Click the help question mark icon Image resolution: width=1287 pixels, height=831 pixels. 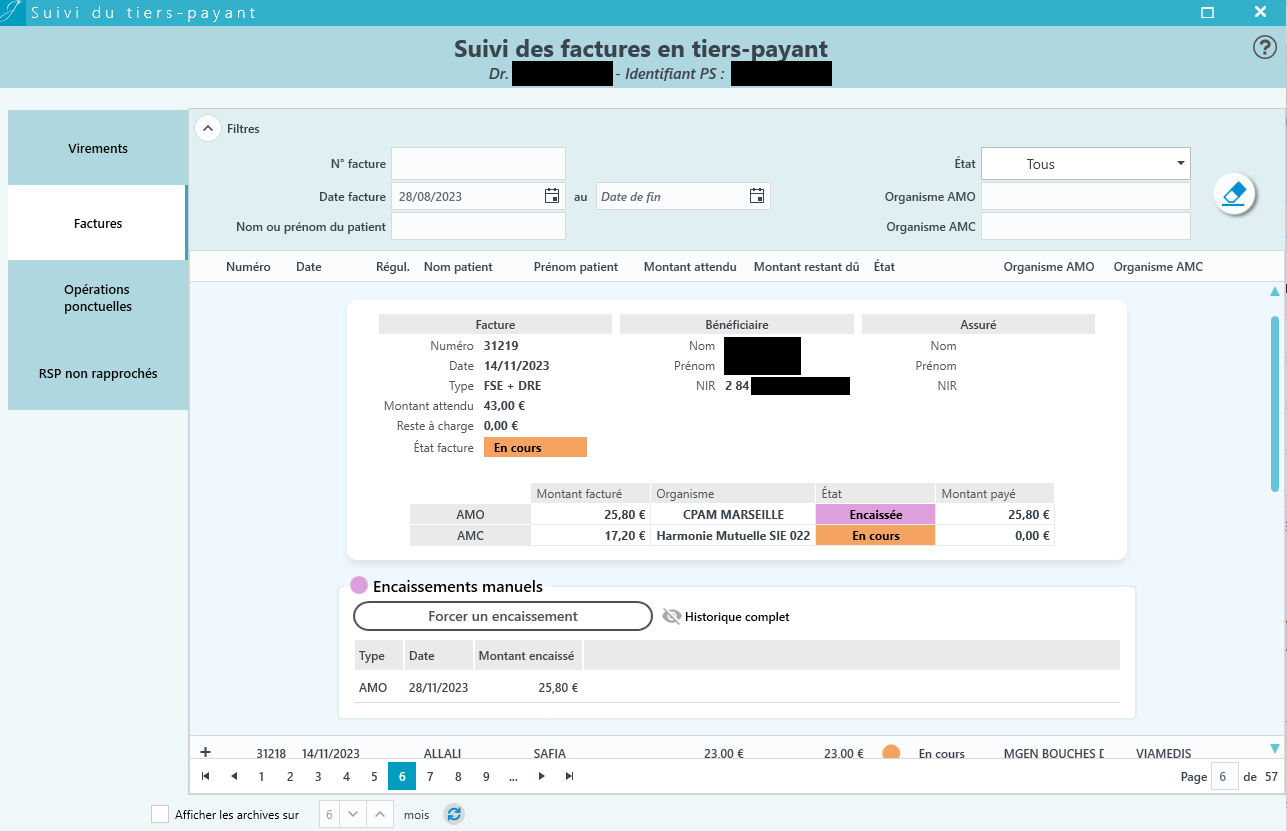(1264, 48)
